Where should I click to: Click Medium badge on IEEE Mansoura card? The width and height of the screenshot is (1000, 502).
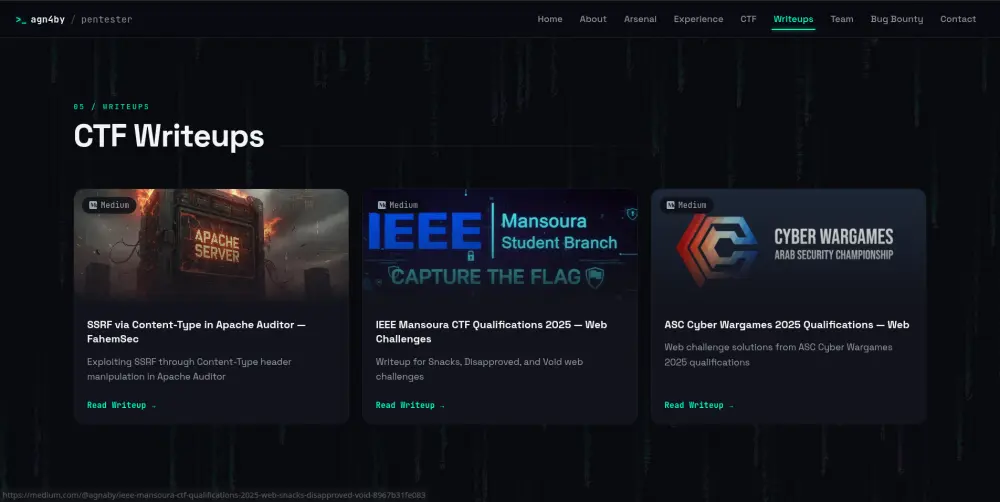398,205
